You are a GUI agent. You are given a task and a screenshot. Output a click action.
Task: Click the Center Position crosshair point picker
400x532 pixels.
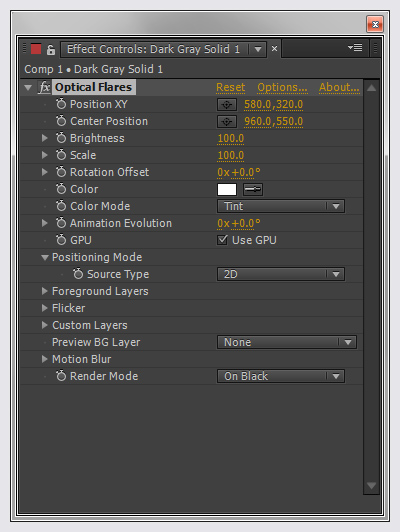[x=227, y=121]
